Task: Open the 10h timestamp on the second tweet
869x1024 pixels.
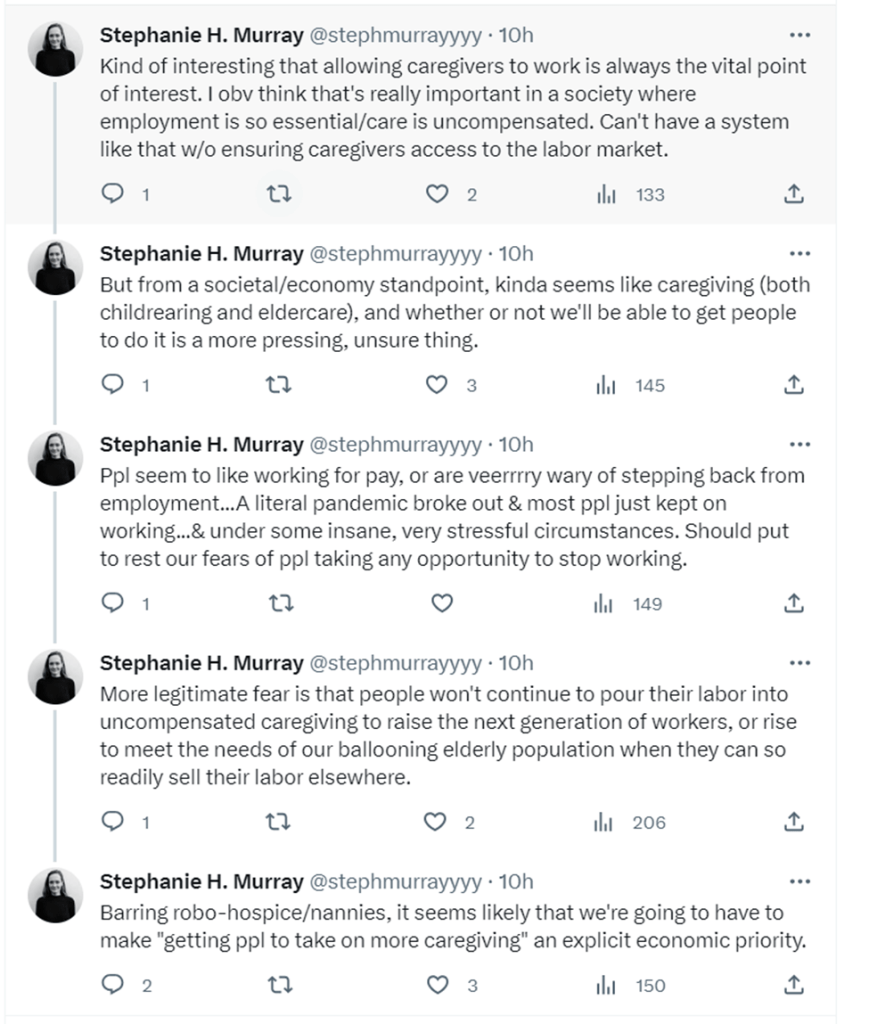Action: pyautogui.click(x=516, y=254)
